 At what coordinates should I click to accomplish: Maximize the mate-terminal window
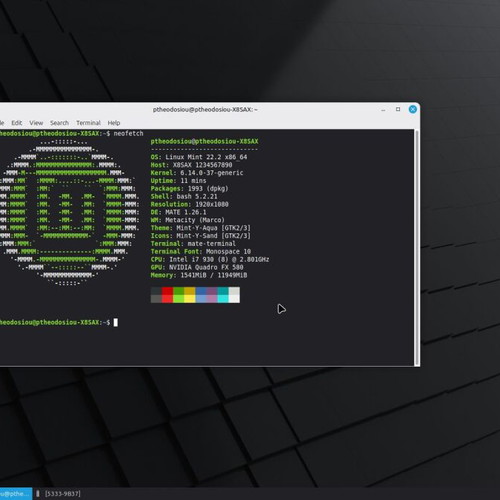[398, 109]
